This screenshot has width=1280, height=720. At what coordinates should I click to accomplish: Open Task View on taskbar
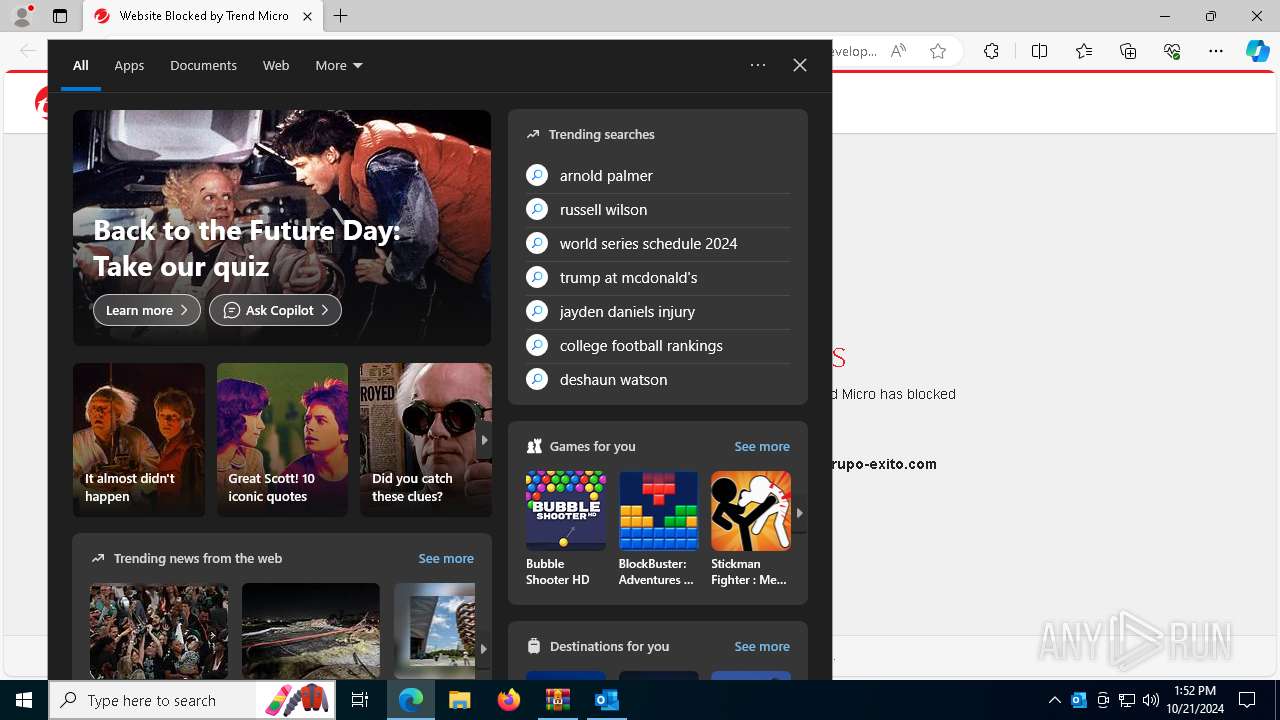pyautogui.click(x=361, y=700)
